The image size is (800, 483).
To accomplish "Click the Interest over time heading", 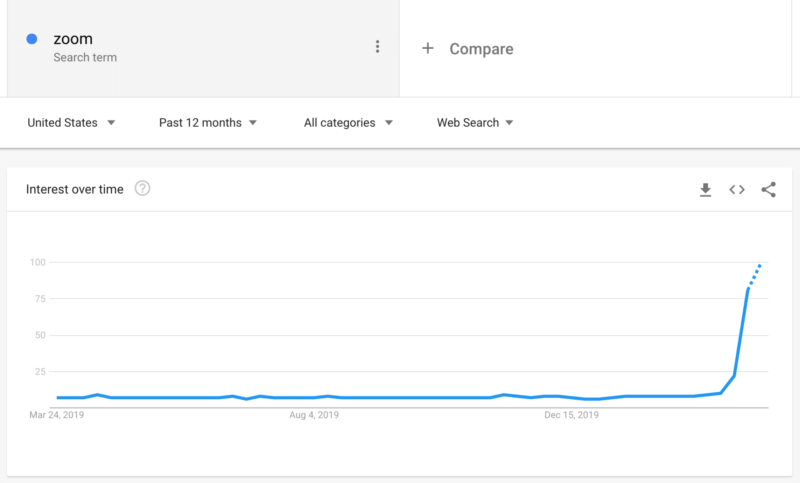I will (75, 189).
